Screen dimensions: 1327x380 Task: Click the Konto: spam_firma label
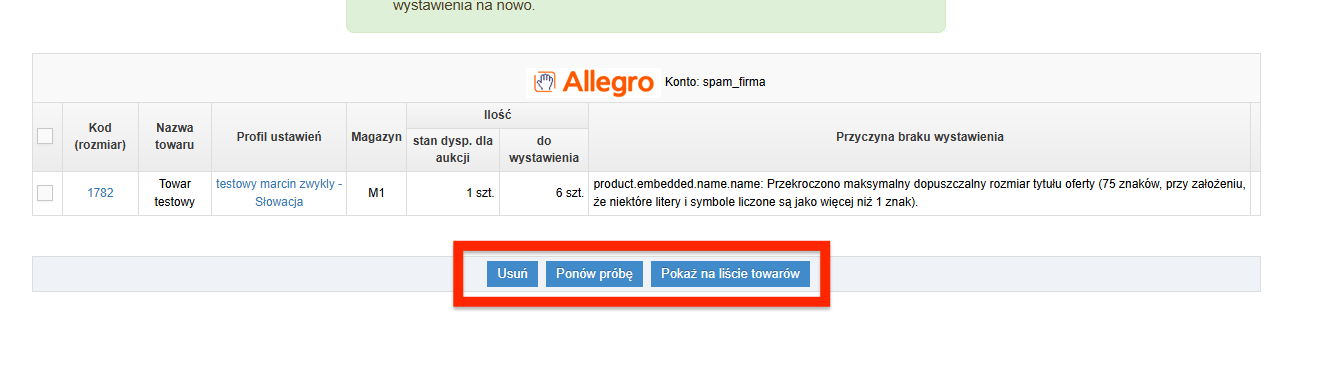[715, 82]
